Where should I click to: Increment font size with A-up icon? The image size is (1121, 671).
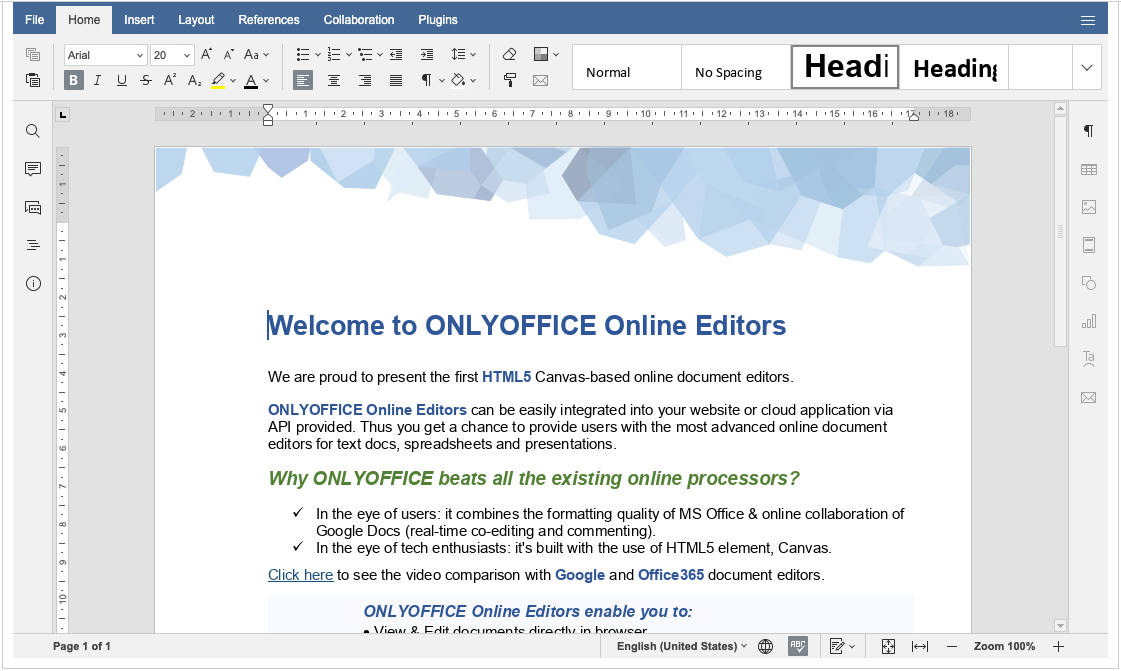click(206, 54)
